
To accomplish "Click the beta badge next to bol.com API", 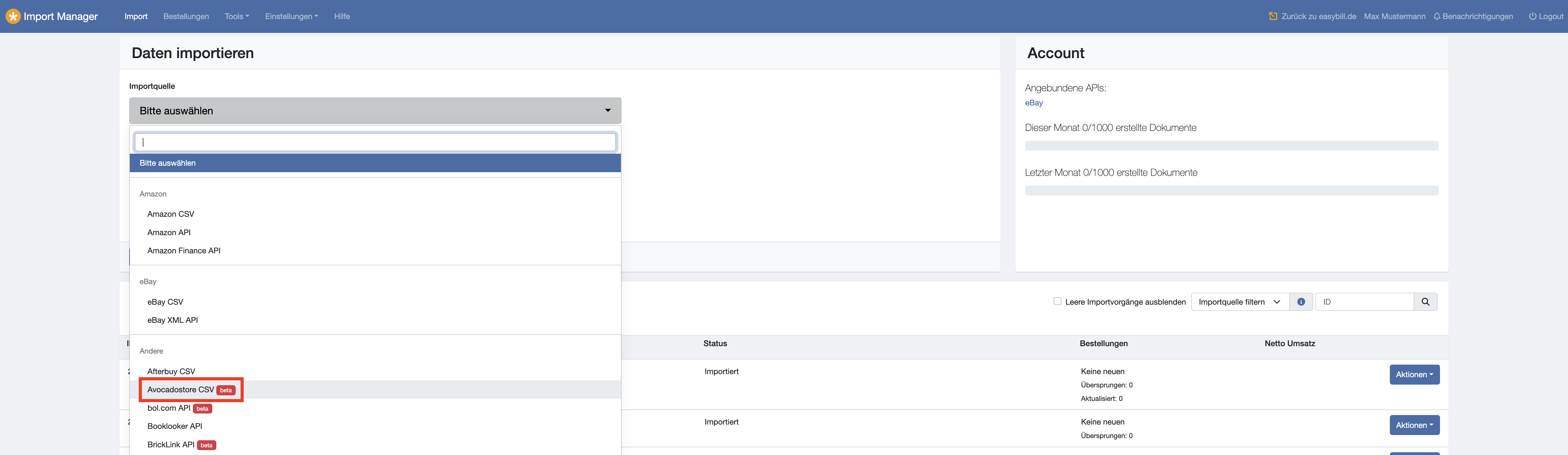I will coord(203,409).
